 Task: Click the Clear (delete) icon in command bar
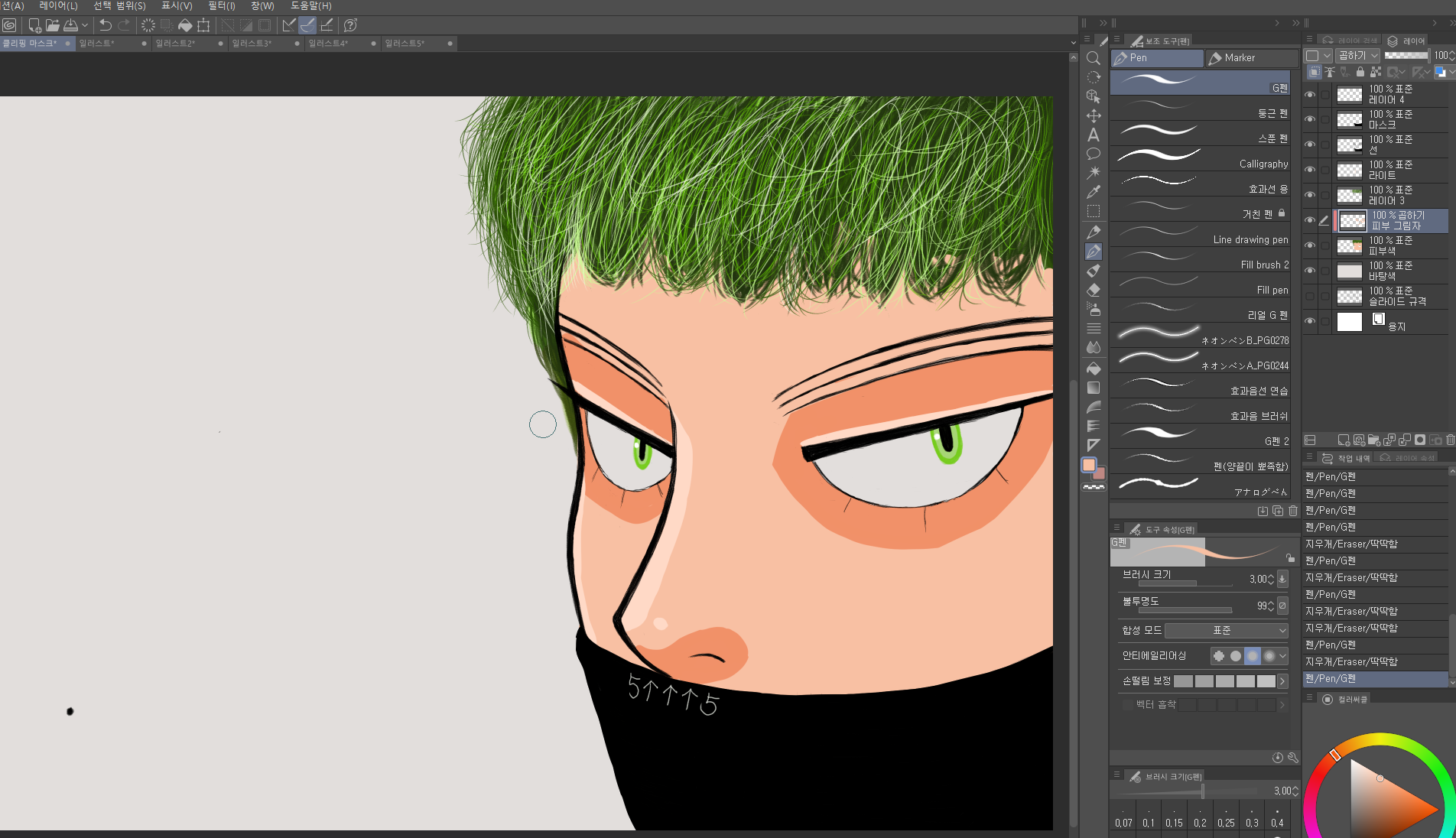coord(148,25)
